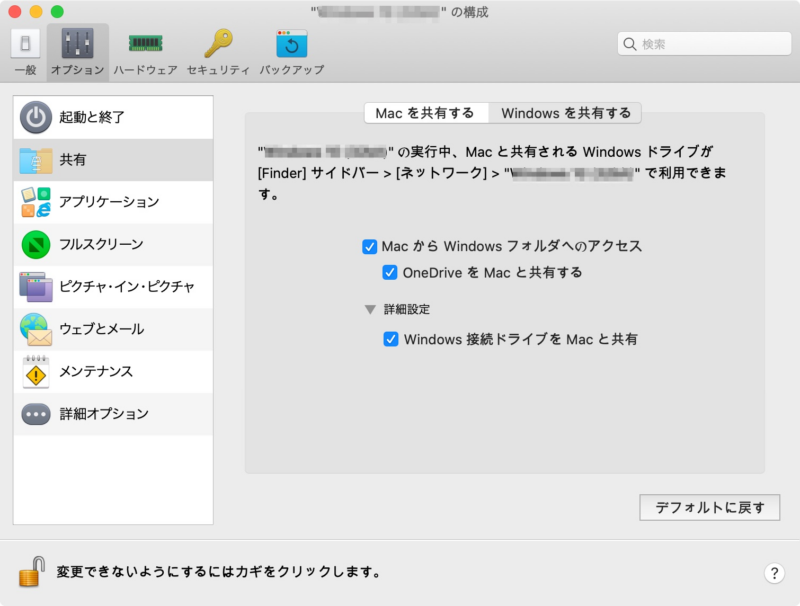Open the セキュリティ key icon
800x606 pixels.
(218, 43)
